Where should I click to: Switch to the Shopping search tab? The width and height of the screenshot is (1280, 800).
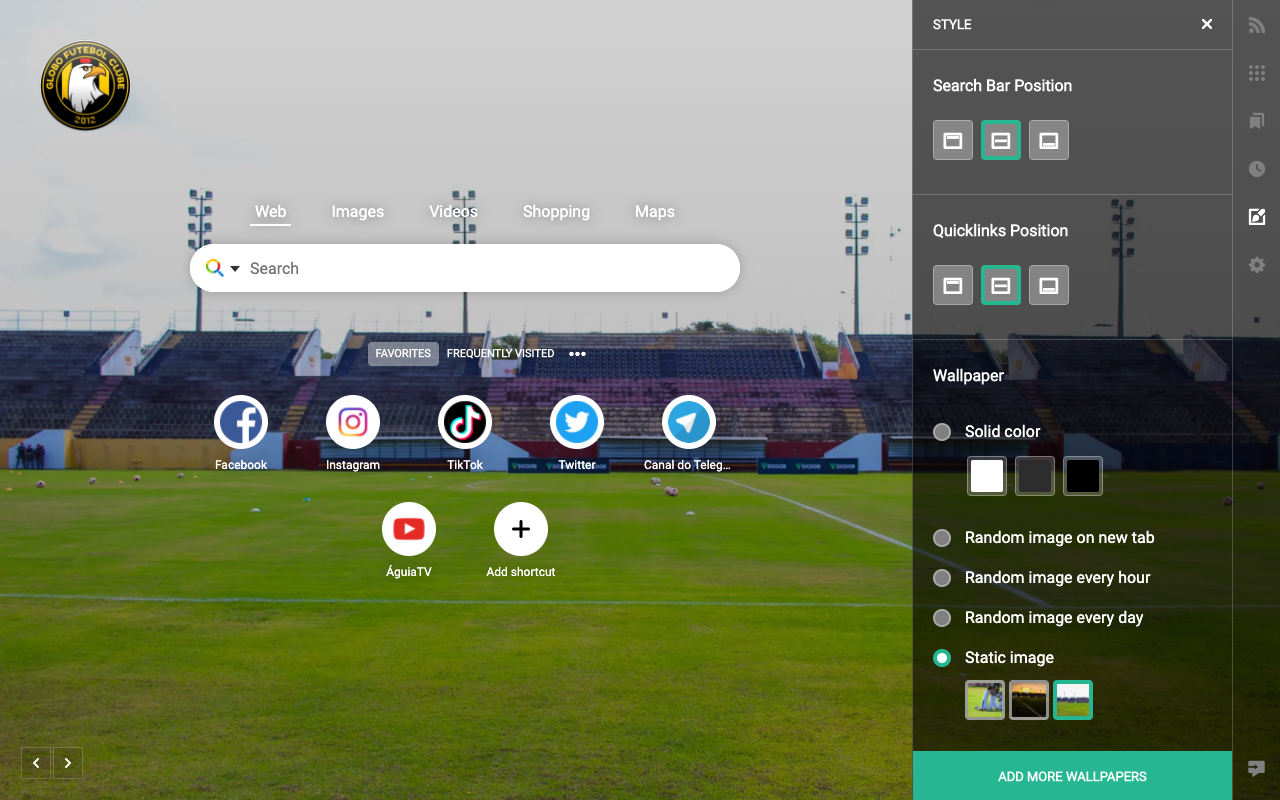556,212
